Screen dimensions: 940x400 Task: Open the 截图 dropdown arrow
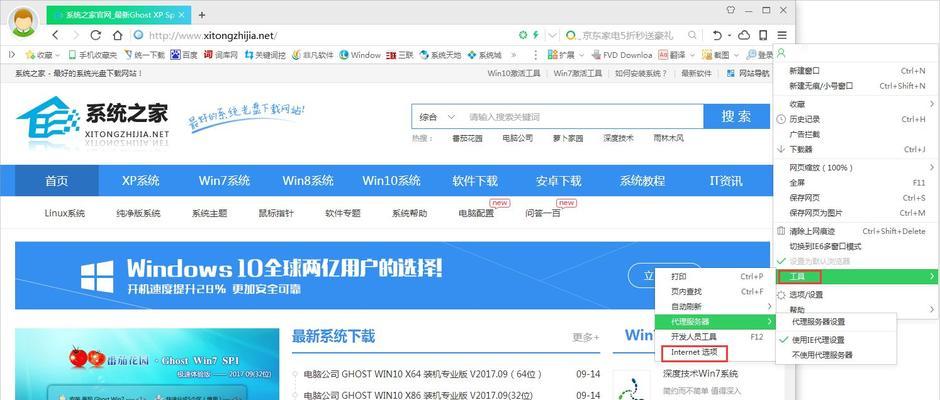(x=736, y=55)
